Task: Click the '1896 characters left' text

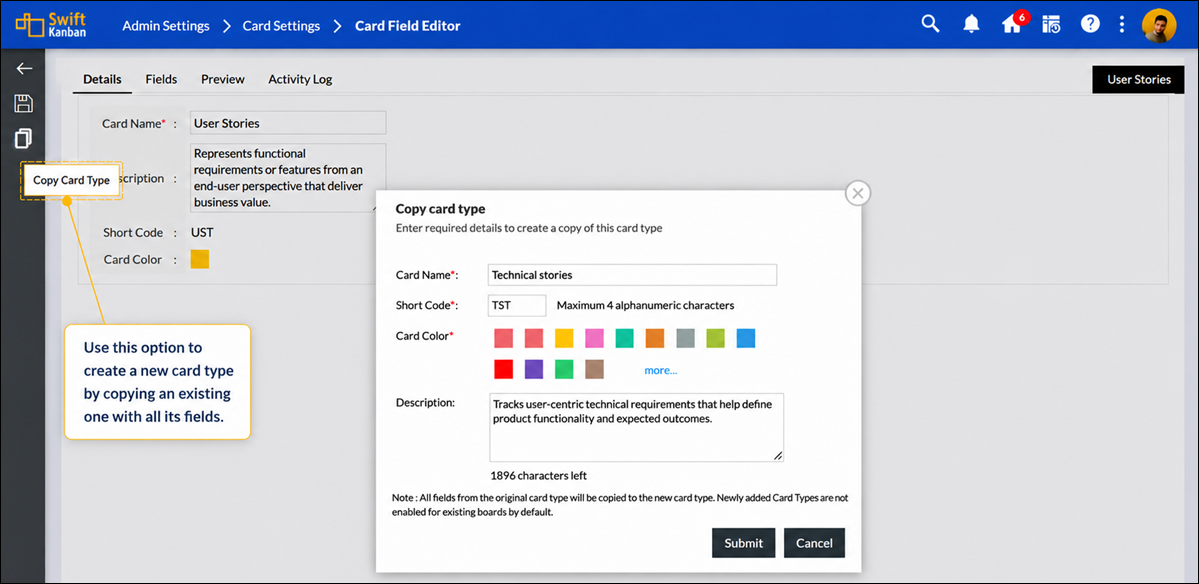Action: point(539,475)
